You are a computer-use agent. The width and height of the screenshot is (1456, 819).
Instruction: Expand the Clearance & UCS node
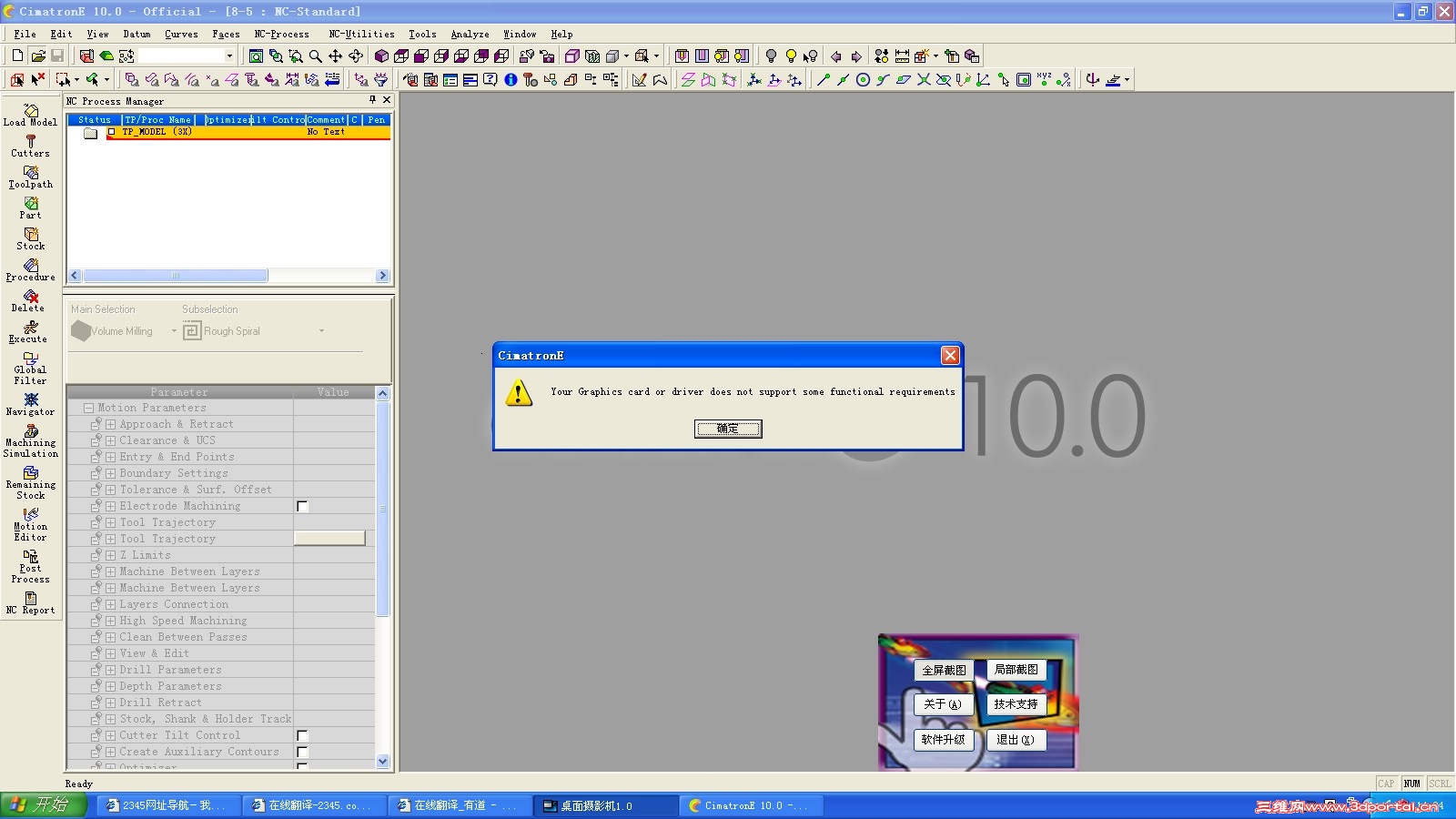(110, 440)
